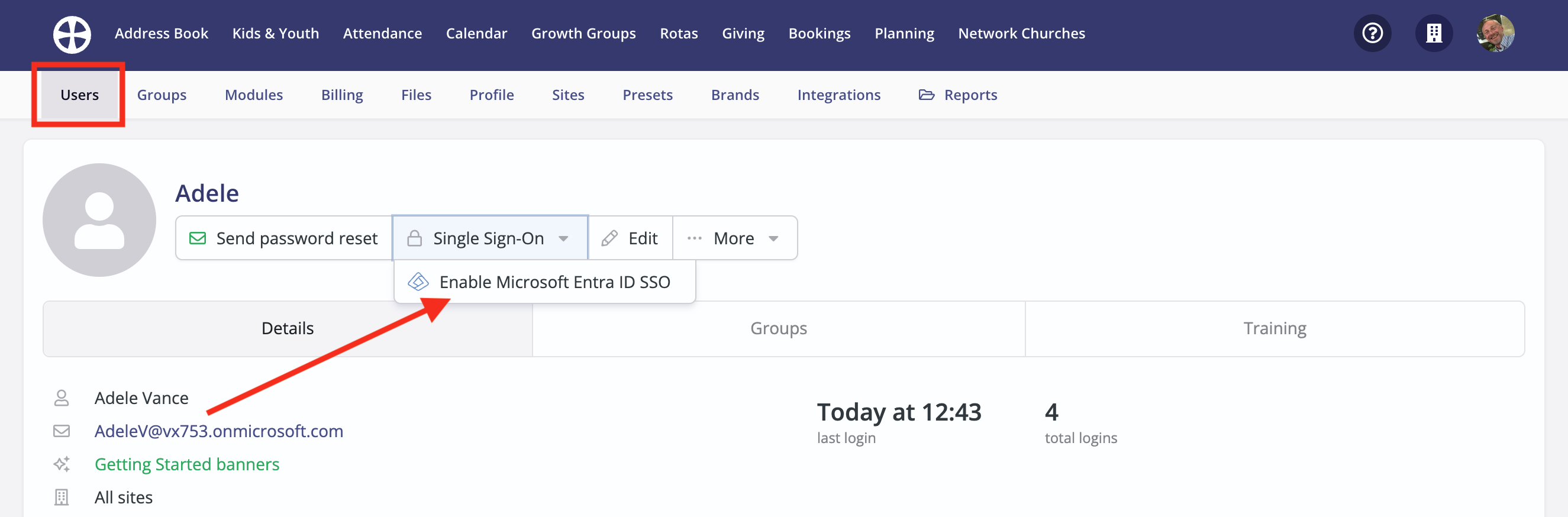This screenshot has width=1568, height=517.
Task: Click the Reports folder icon
Action: point(926,95)
